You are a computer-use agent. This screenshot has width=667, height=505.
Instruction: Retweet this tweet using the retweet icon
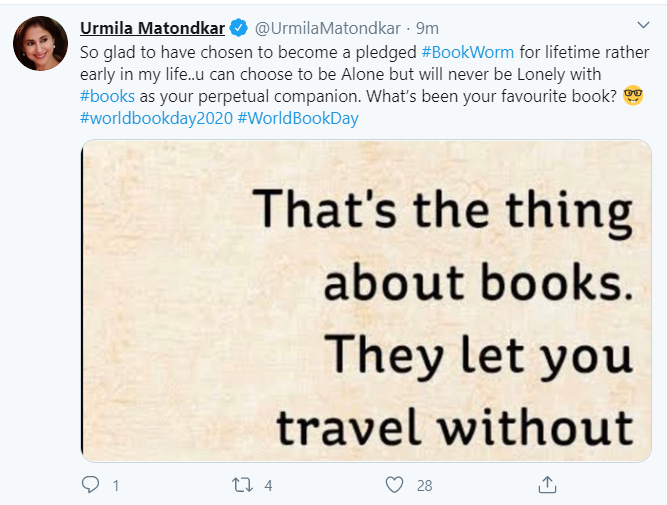click(x=242, y=485)
